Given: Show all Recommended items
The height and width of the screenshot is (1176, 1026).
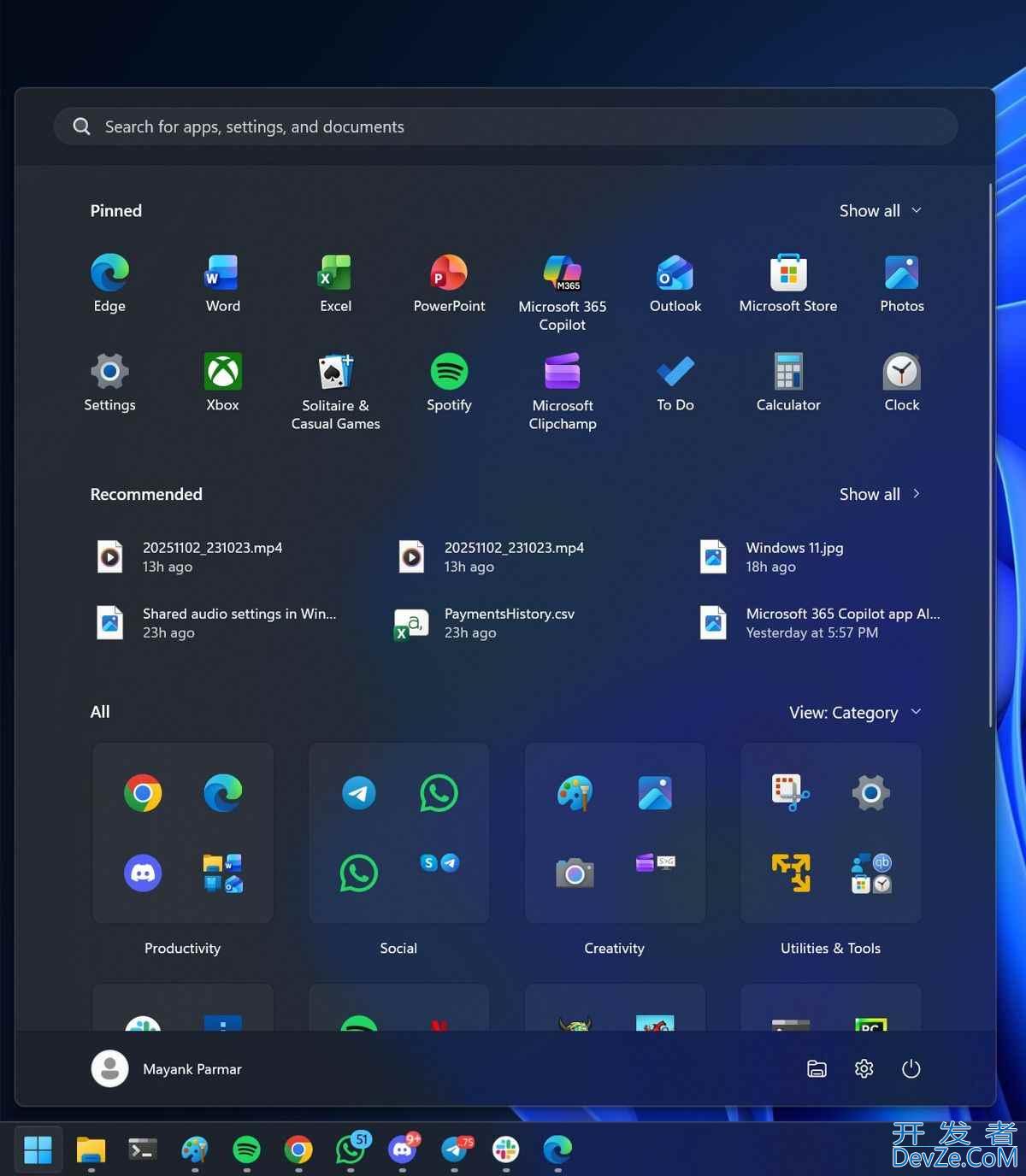Looking at the screenshot, I should click(x=880, y=494).
